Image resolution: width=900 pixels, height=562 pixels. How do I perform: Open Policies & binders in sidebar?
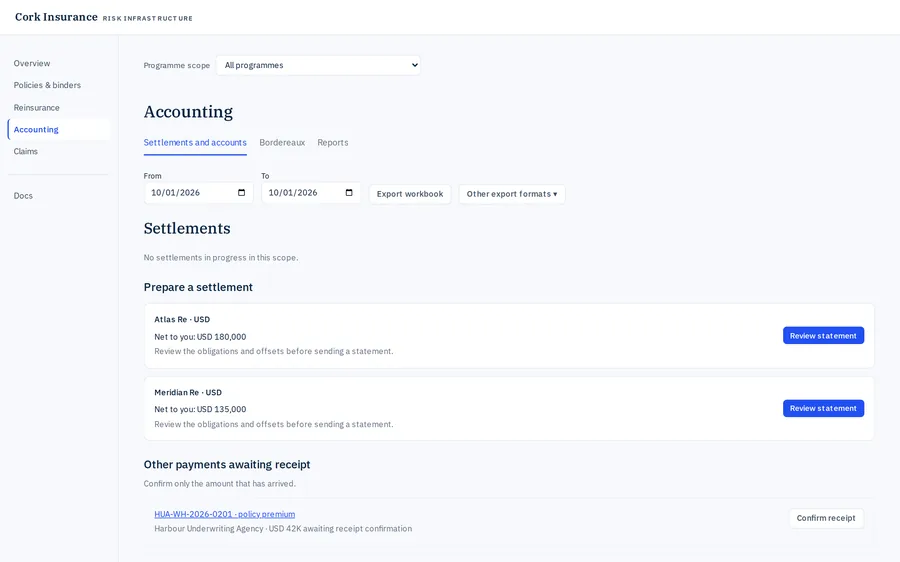tap(47, 85)
